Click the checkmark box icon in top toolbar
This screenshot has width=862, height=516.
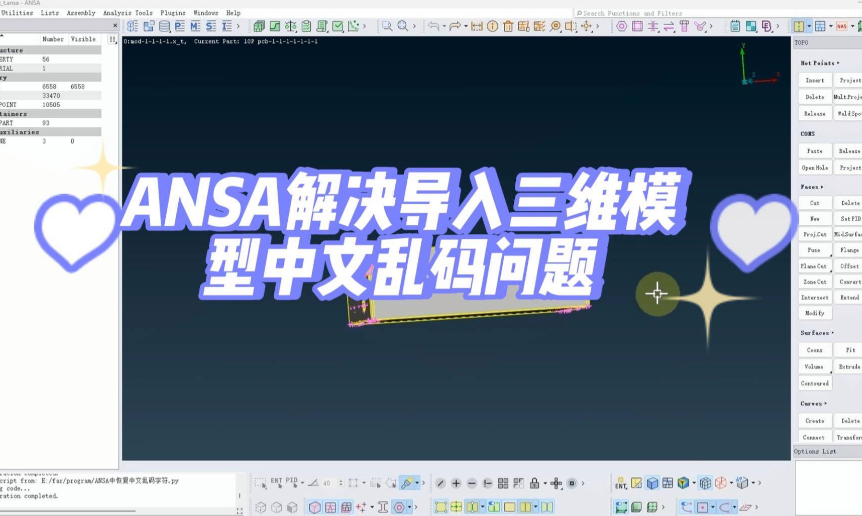pyautogui.click(x=338, y=26)
